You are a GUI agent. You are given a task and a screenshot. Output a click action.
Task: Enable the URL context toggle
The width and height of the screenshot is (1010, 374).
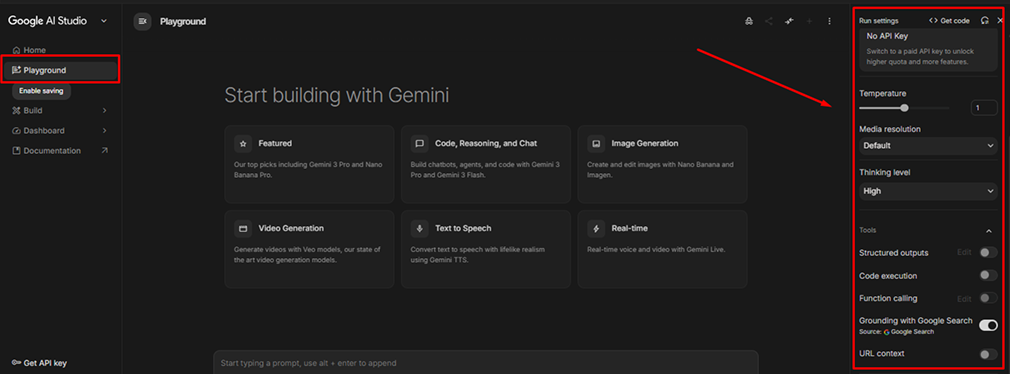pos(988,354)
